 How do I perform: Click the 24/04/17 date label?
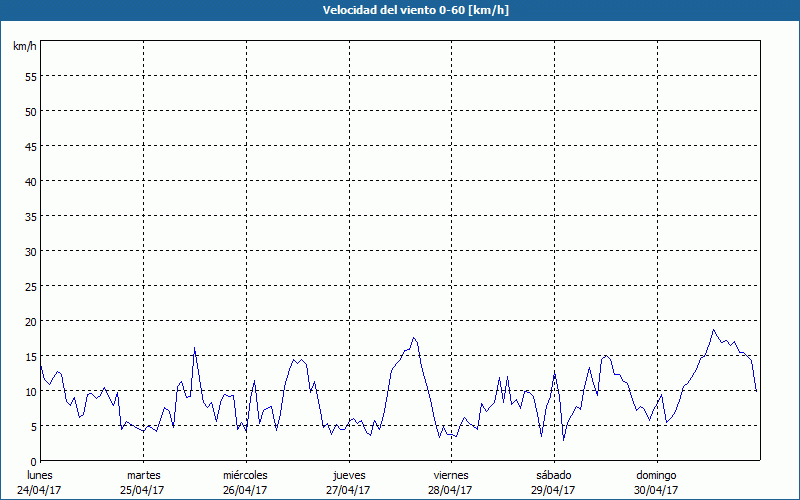coord(40,490)
